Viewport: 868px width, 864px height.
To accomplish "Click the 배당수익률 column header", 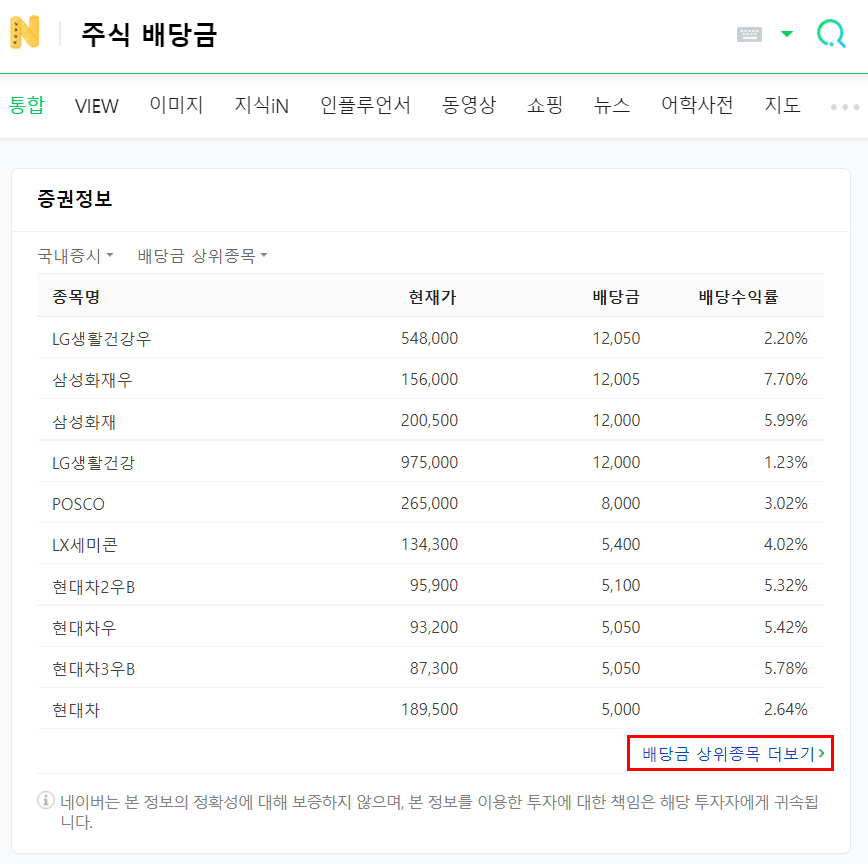I will pos(738,297).
